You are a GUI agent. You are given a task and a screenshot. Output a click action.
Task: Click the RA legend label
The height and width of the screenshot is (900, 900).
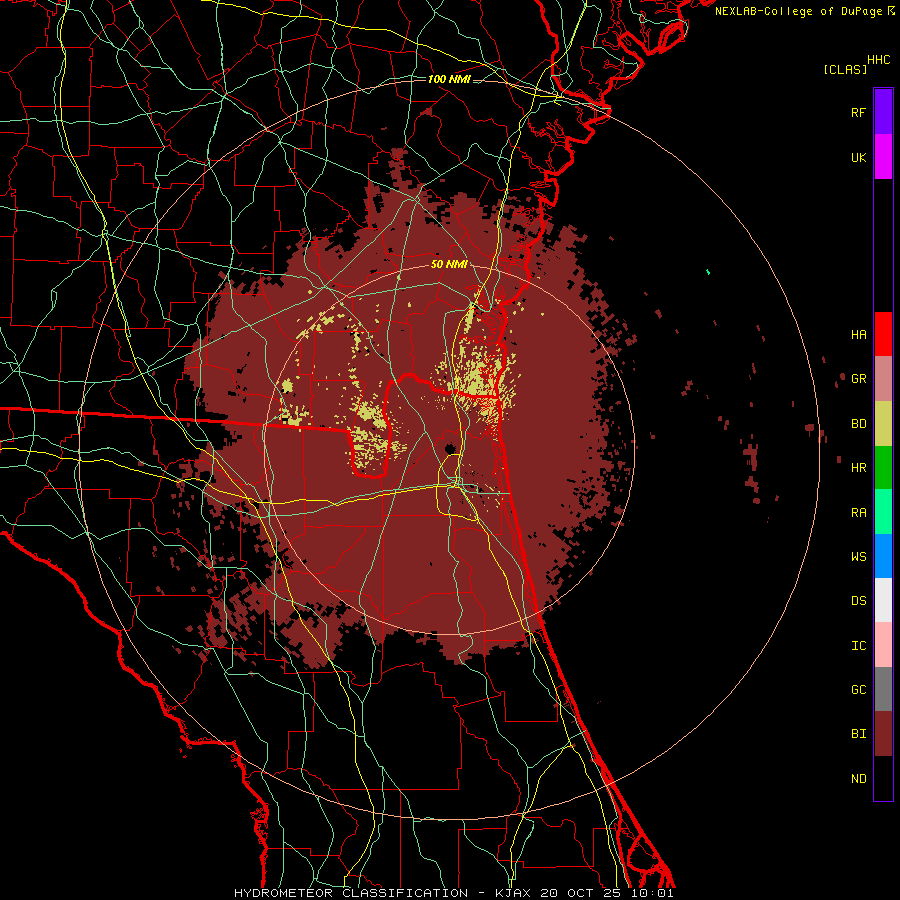point(858,512)
